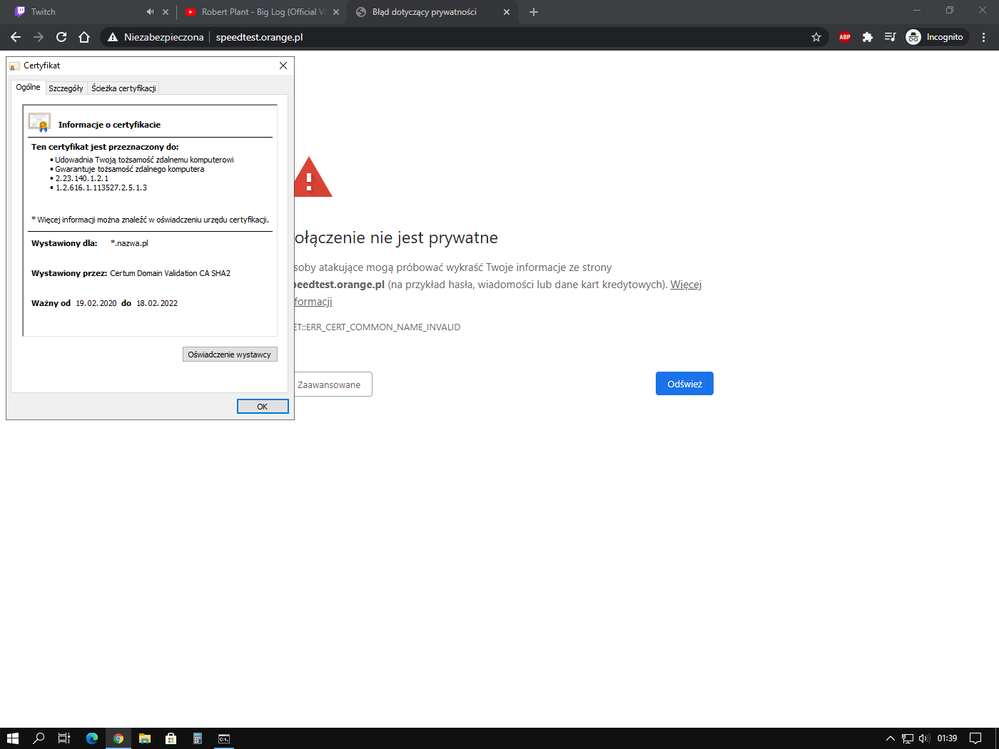Image resolution: width=999 pixels, height=749 pixels.
Task: Open the command prompt taskbar icon
Action: 224,738
